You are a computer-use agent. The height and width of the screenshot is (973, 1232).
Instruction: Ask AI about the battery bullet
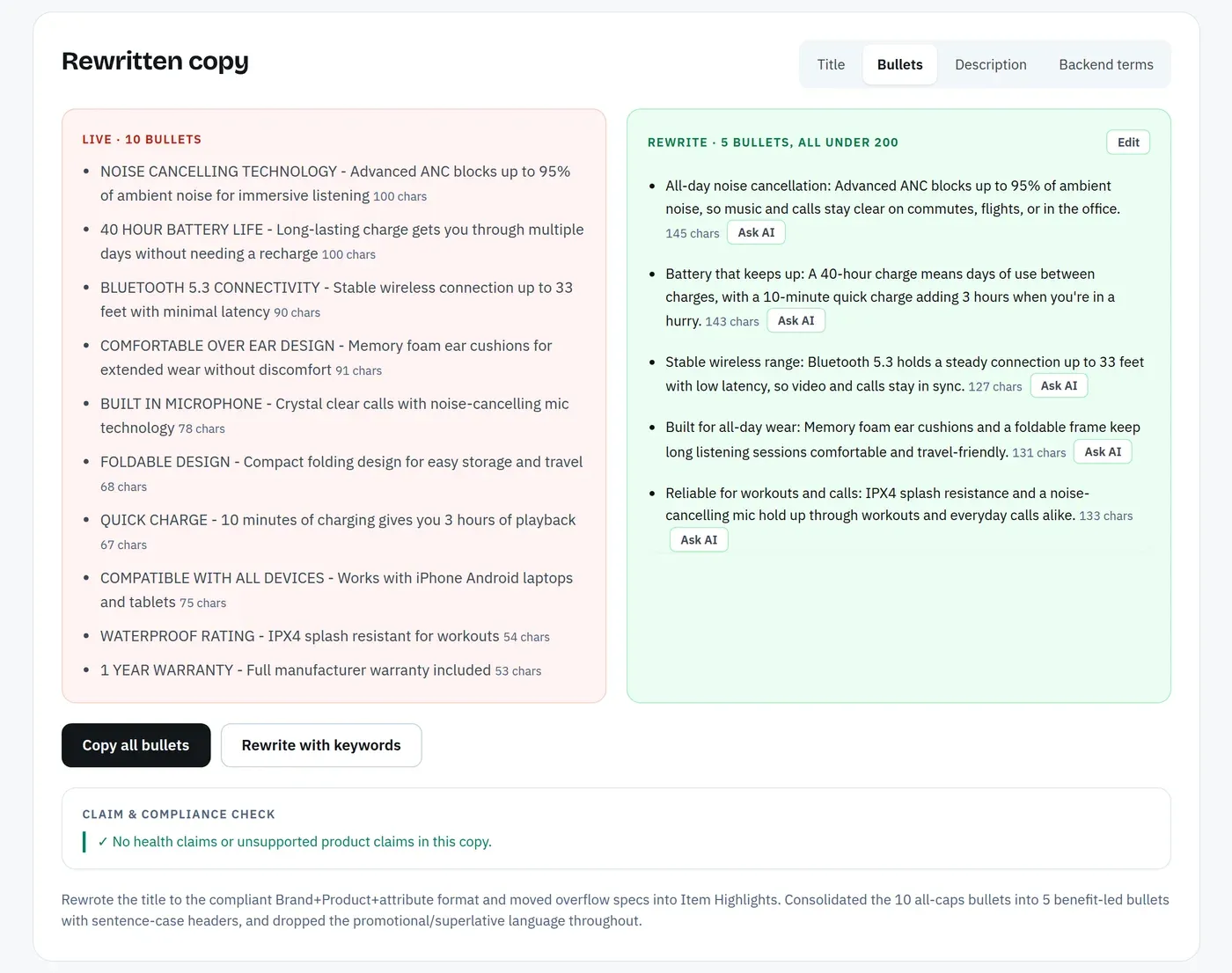[x=796, y=320]
